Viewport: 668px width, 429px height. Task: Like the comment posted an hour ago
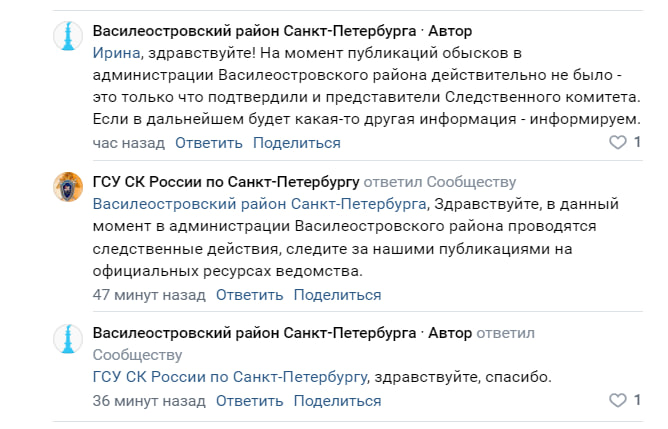click(x=618, y=143)
